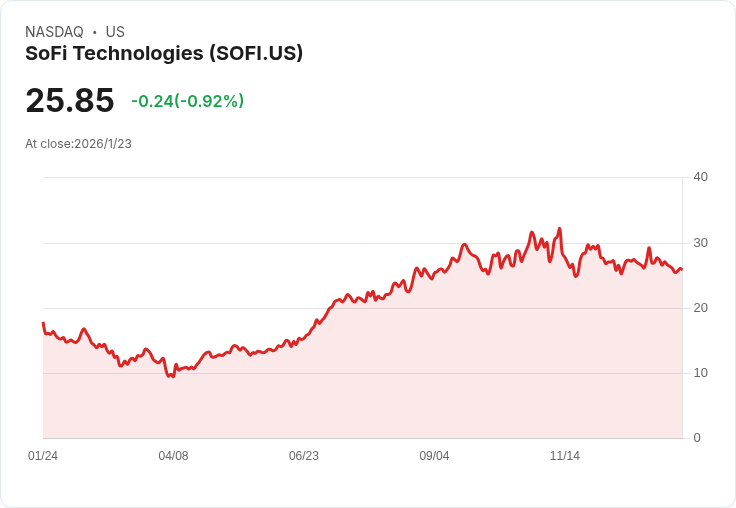Click the -0.24(-0.92%) price change
The height and width of the screenshot is (508, 736).
coord(187,101)
